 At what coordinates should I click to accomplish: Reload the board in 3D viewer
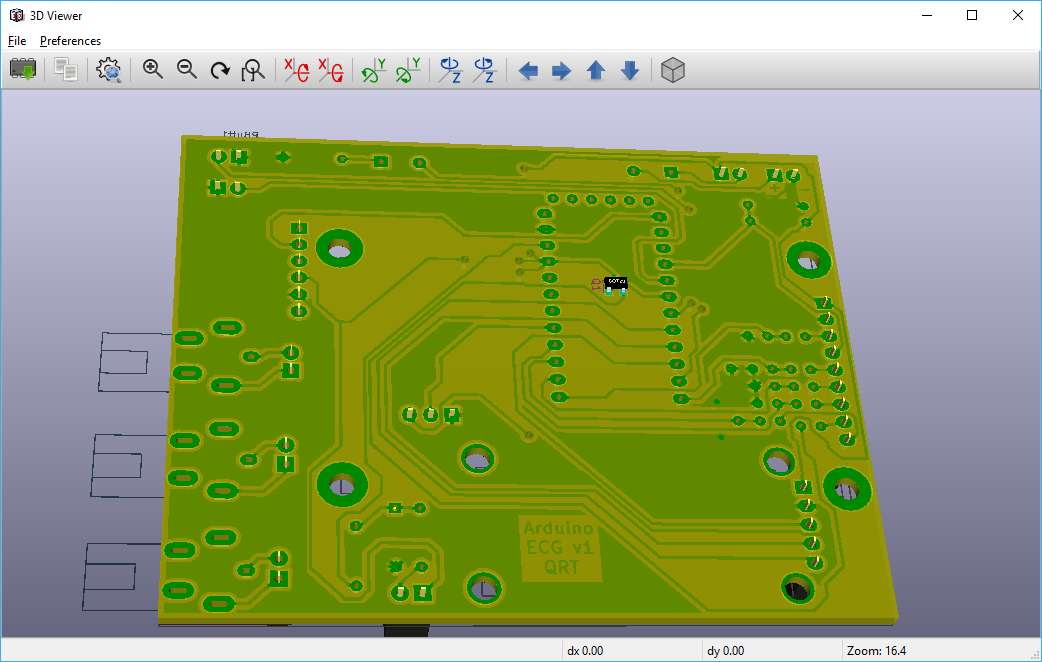coord(22,70)
